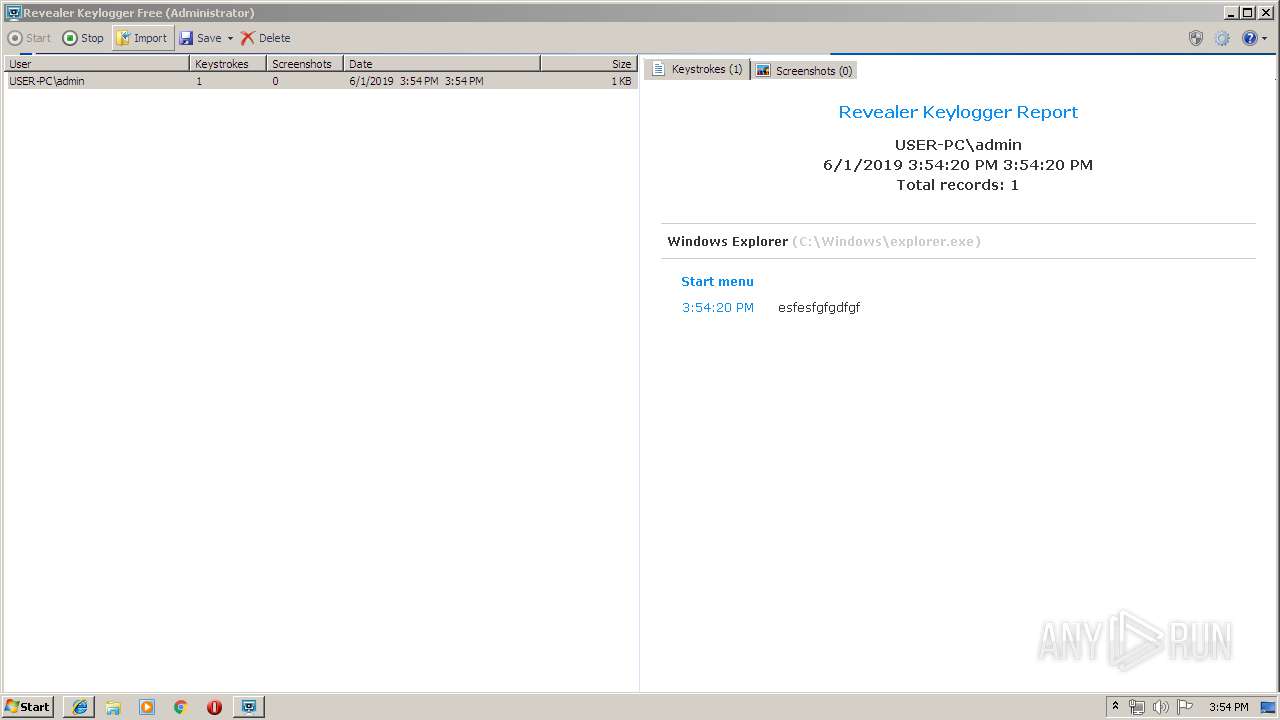The image size is (1280, 720).
Task: Click the taskbar clock 3:54 PM
Action: (1228, 707)
